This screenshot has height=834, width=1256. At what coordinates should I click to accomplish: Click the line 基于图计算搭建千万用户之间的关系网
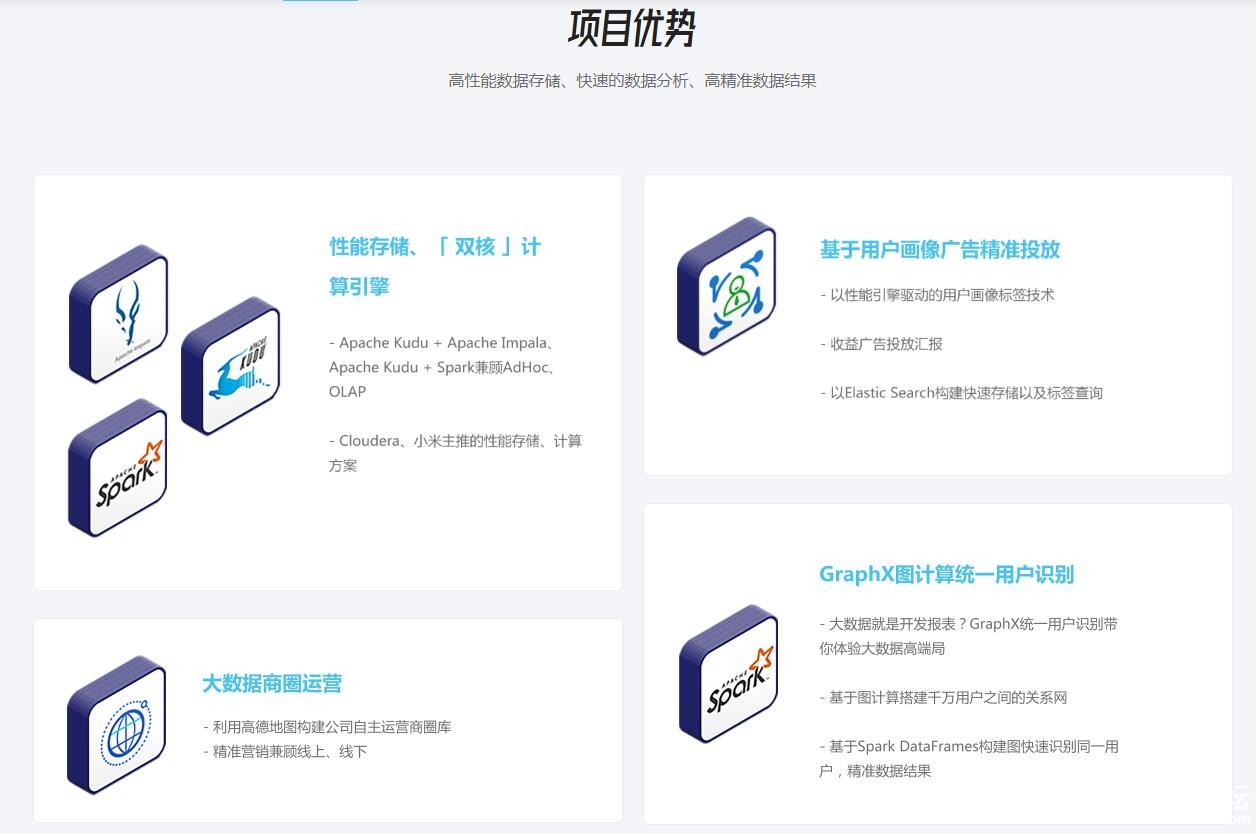[943, 698]
